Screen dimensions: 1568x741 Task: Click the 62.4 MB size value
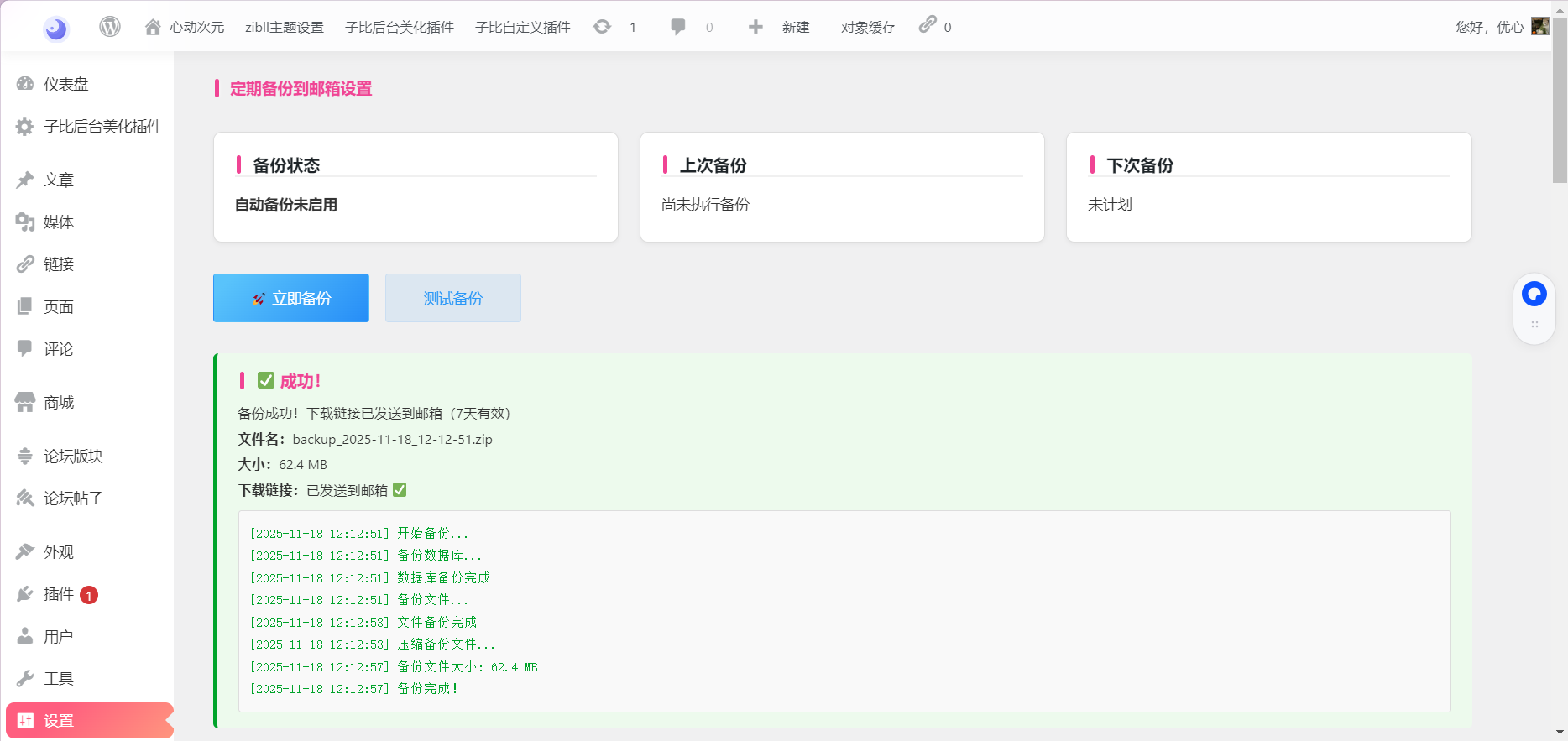click(x=303, y=464)
